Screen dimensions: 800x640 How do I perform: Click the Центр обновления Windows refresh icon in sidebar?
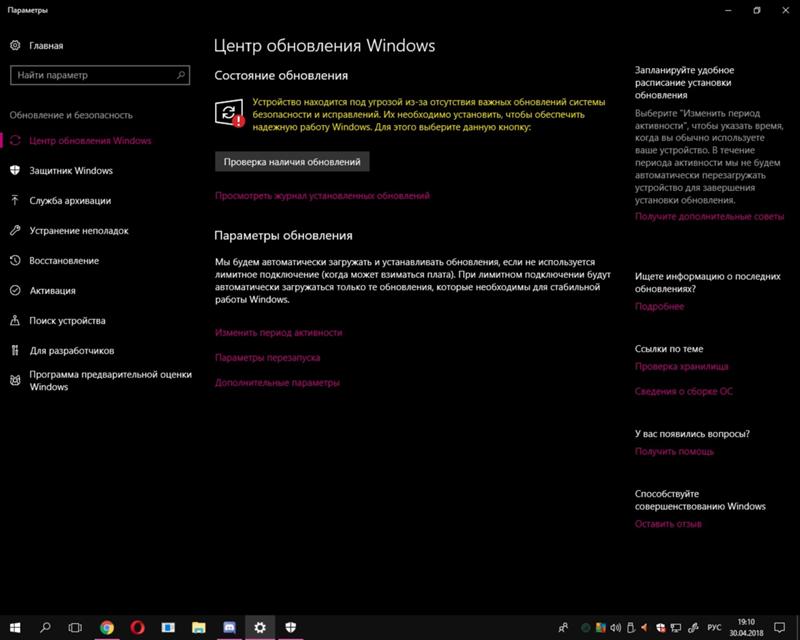click(15, 140)
